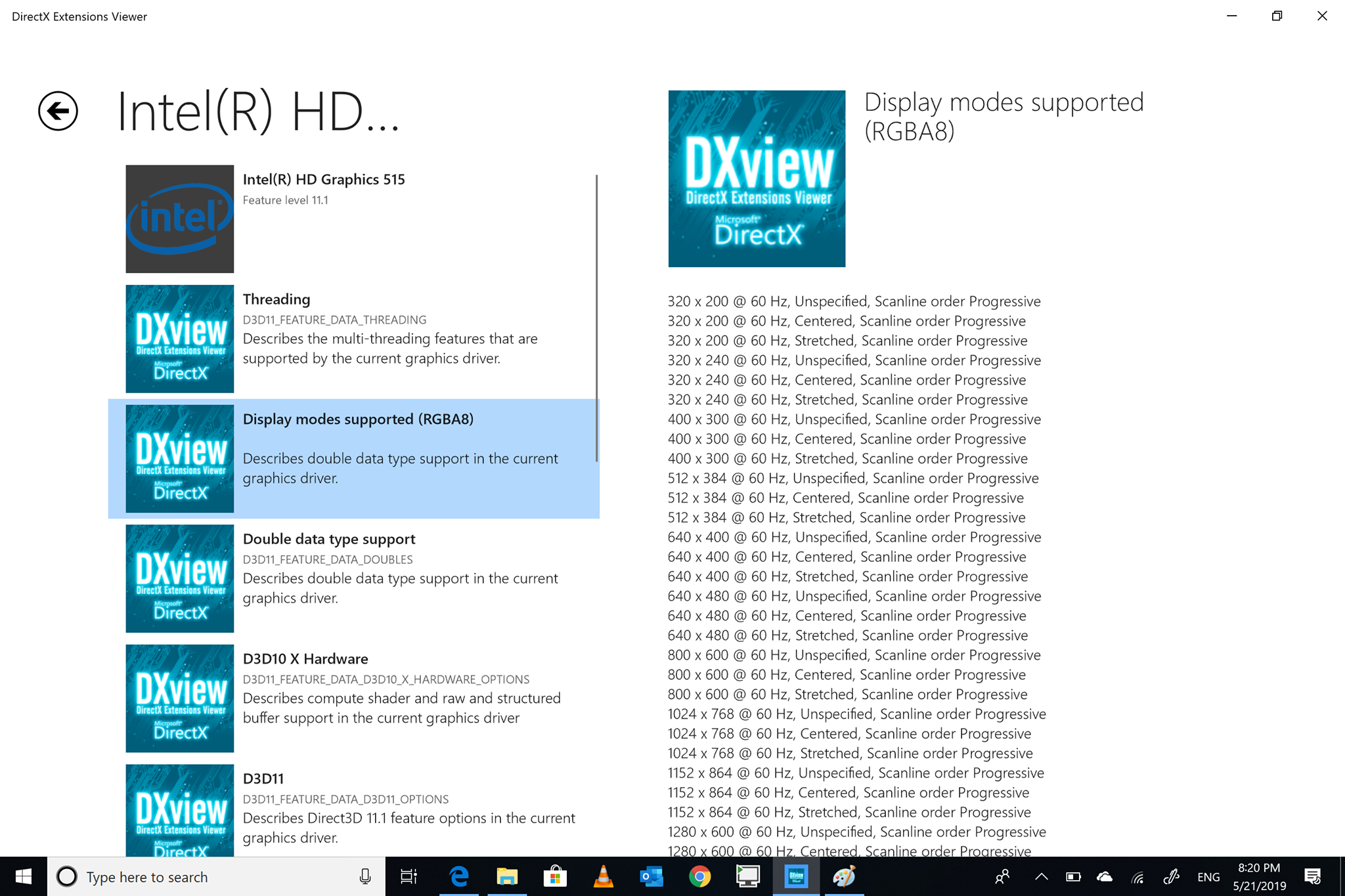Expand hidden system tray icons
This screenshot has height=896, width=1345.
pyautogui.click(x=1041, y=876)
